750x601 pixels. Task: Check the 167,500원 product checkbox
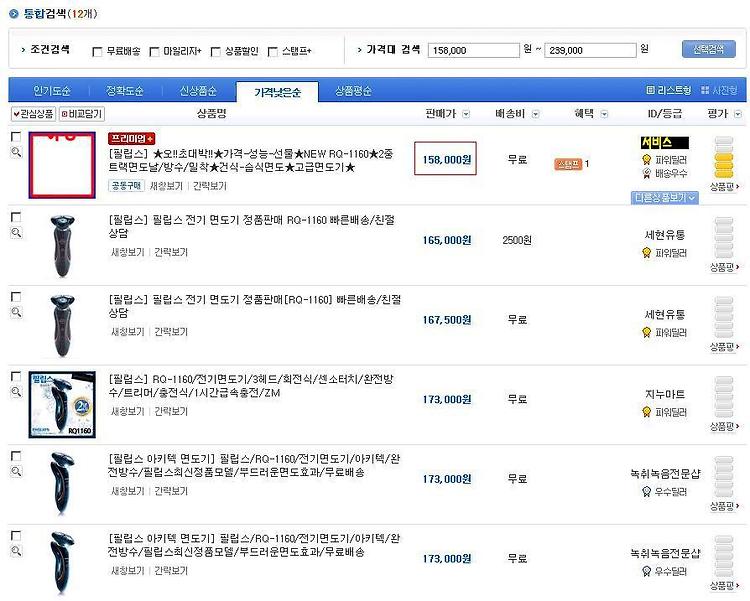(16, 297)
